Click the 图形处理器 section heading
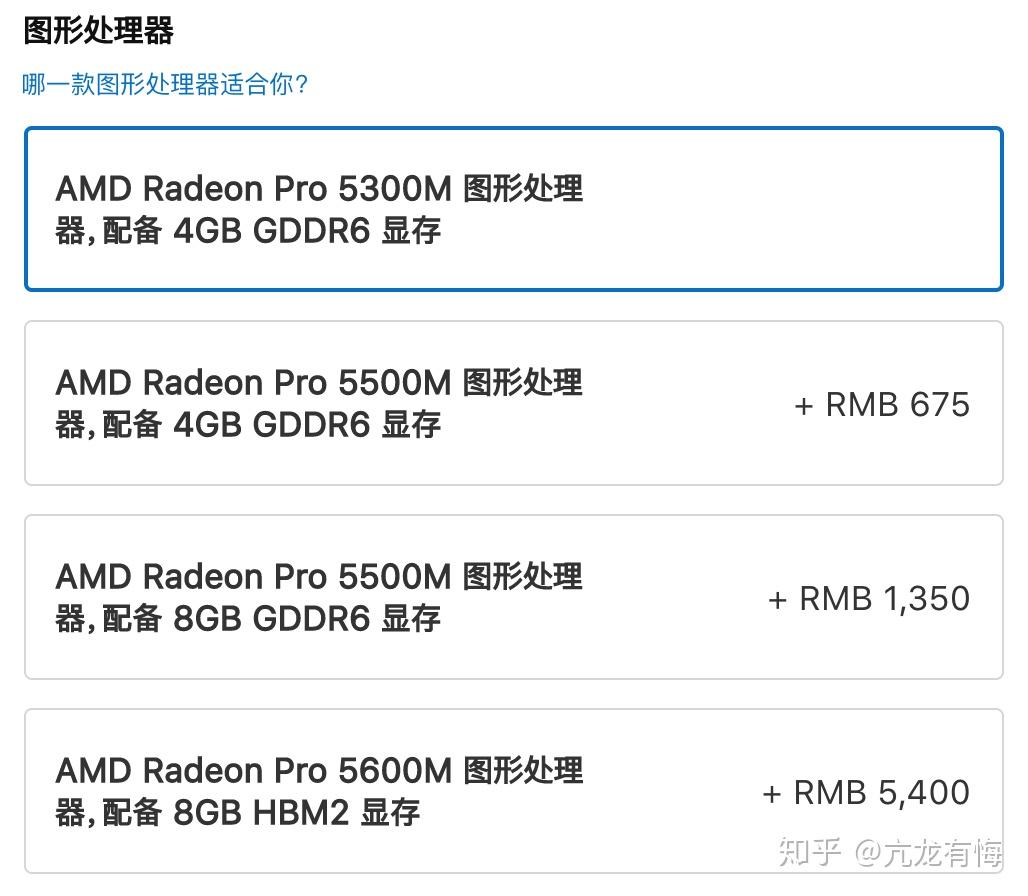1028x896 pixels. click(x=98, y=31)
